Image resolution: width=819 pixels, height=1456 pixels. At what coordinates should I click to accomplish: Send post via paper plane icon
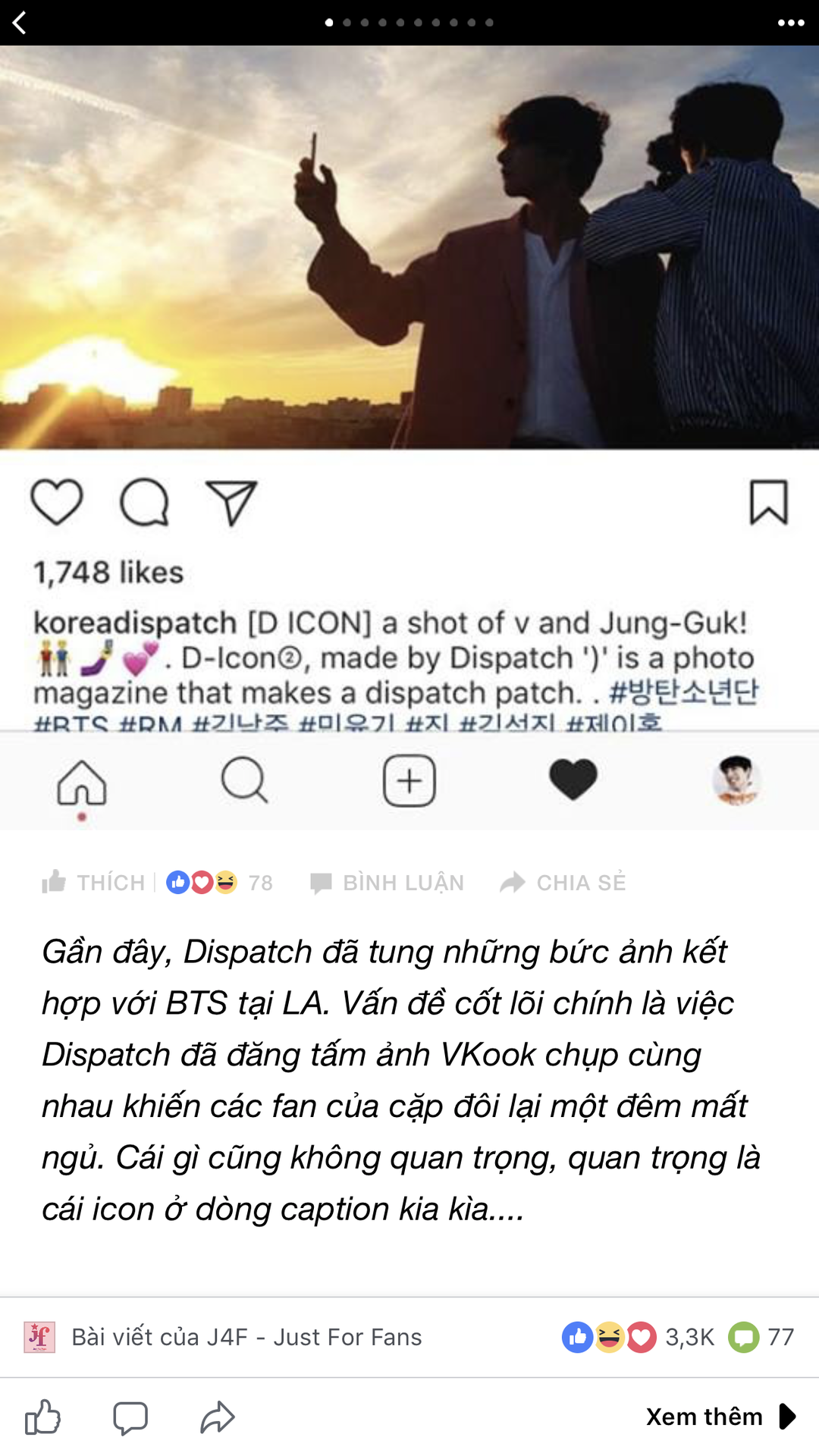tap(232, 502)
